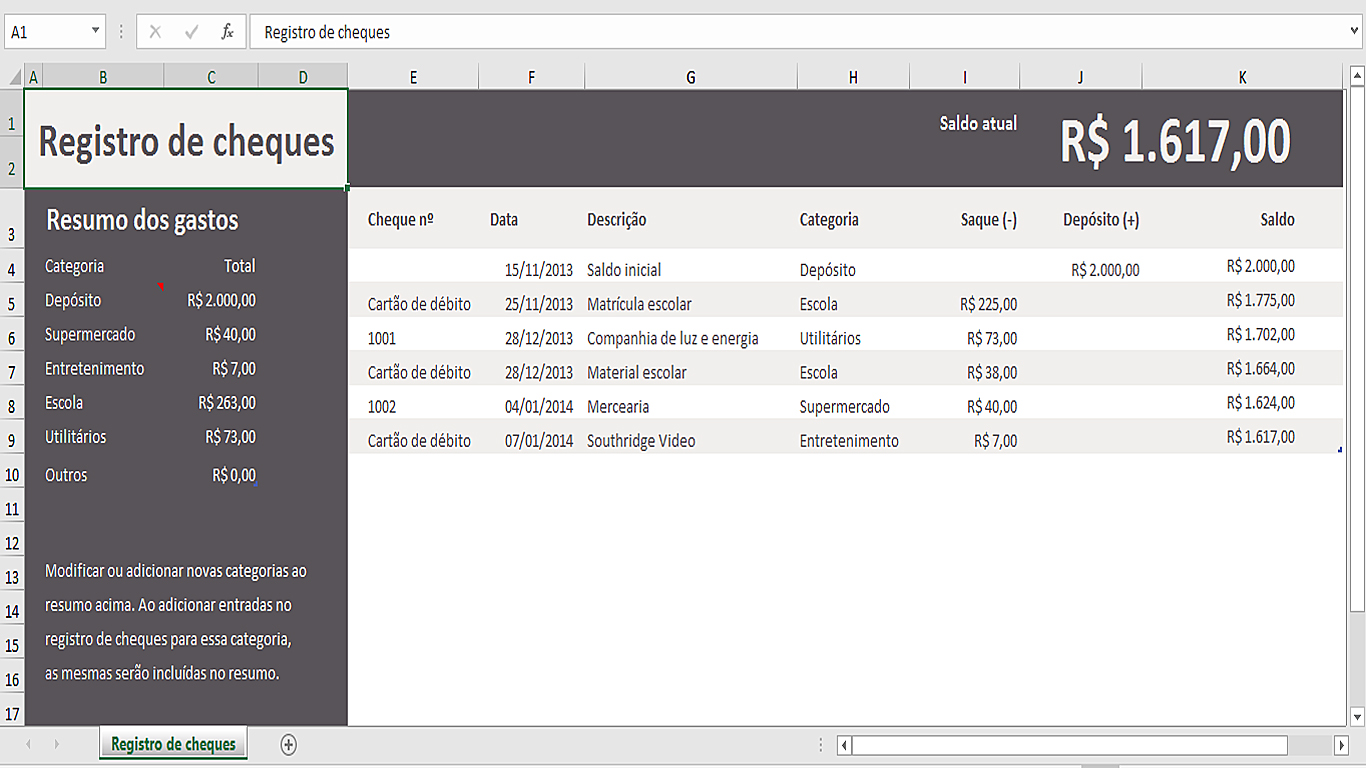Click the Saldo atual label

pos(978,123)
